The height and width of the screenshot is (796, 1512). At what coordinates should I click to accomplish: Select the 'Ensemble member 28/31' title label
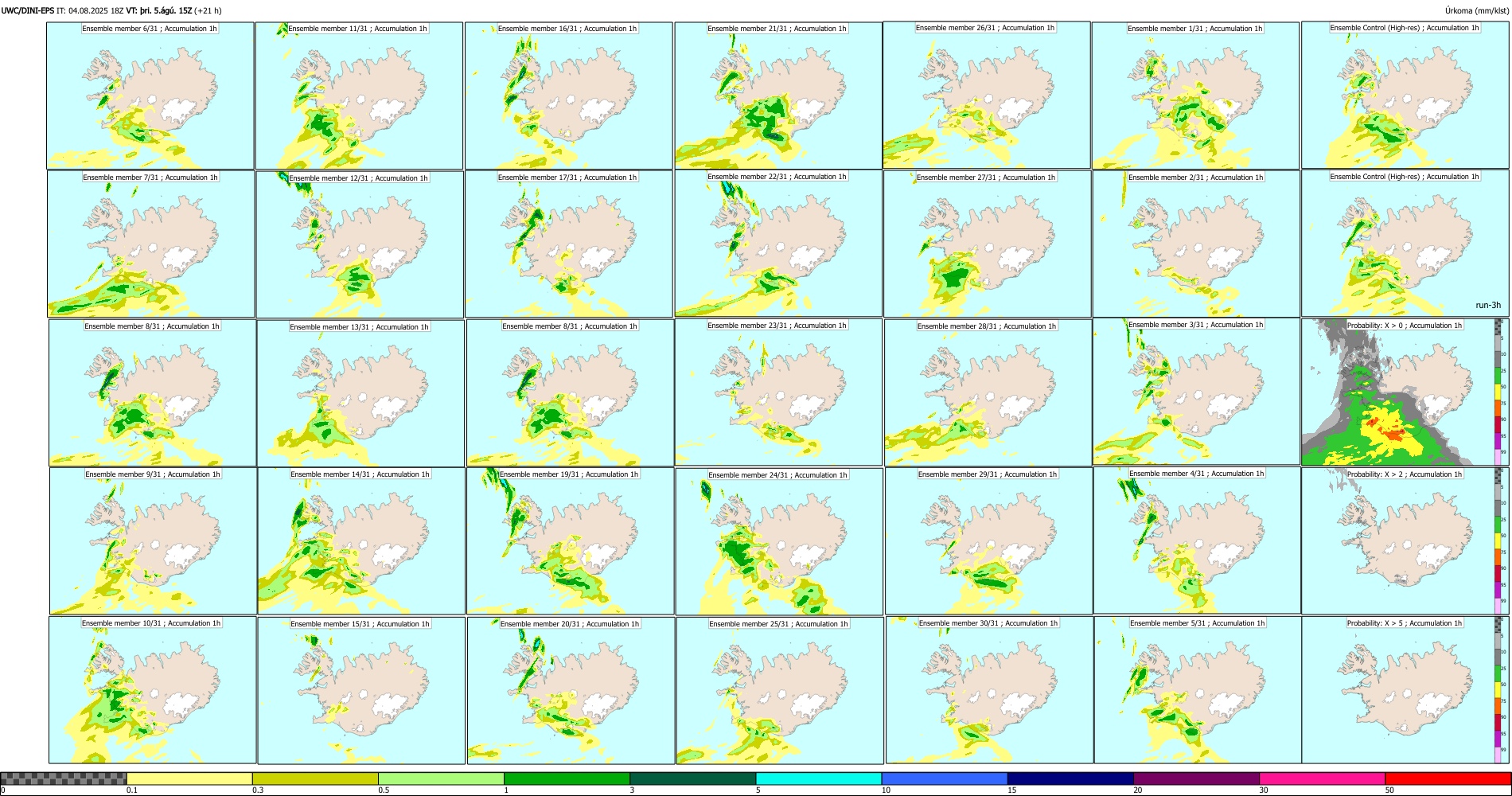click(987, 326)
